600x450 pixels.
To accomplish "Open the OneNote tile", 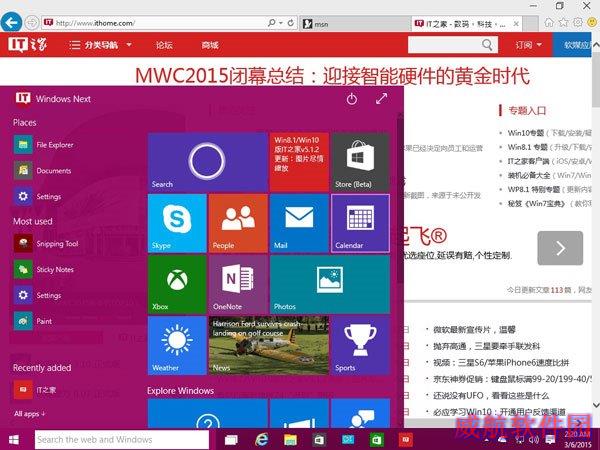I will [238, 284].
